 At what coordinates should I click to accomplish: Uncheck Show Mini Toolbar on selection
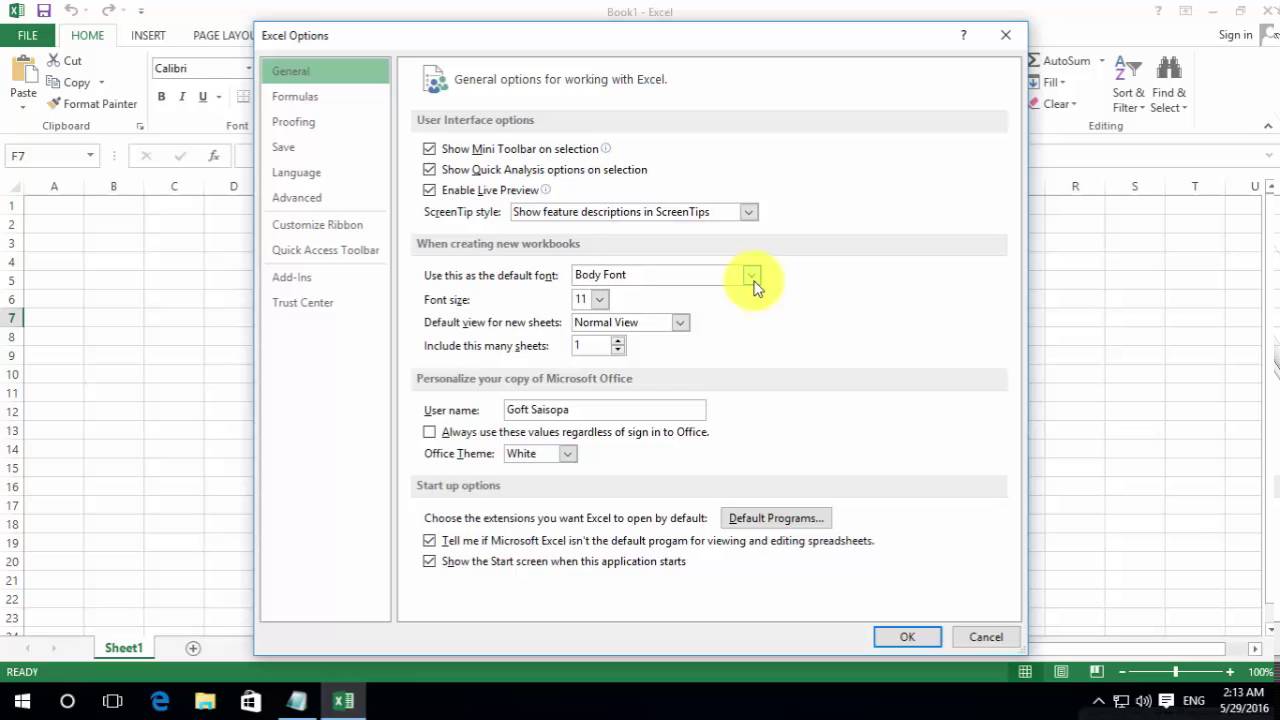pyautogui.click(x=430, y=149)
